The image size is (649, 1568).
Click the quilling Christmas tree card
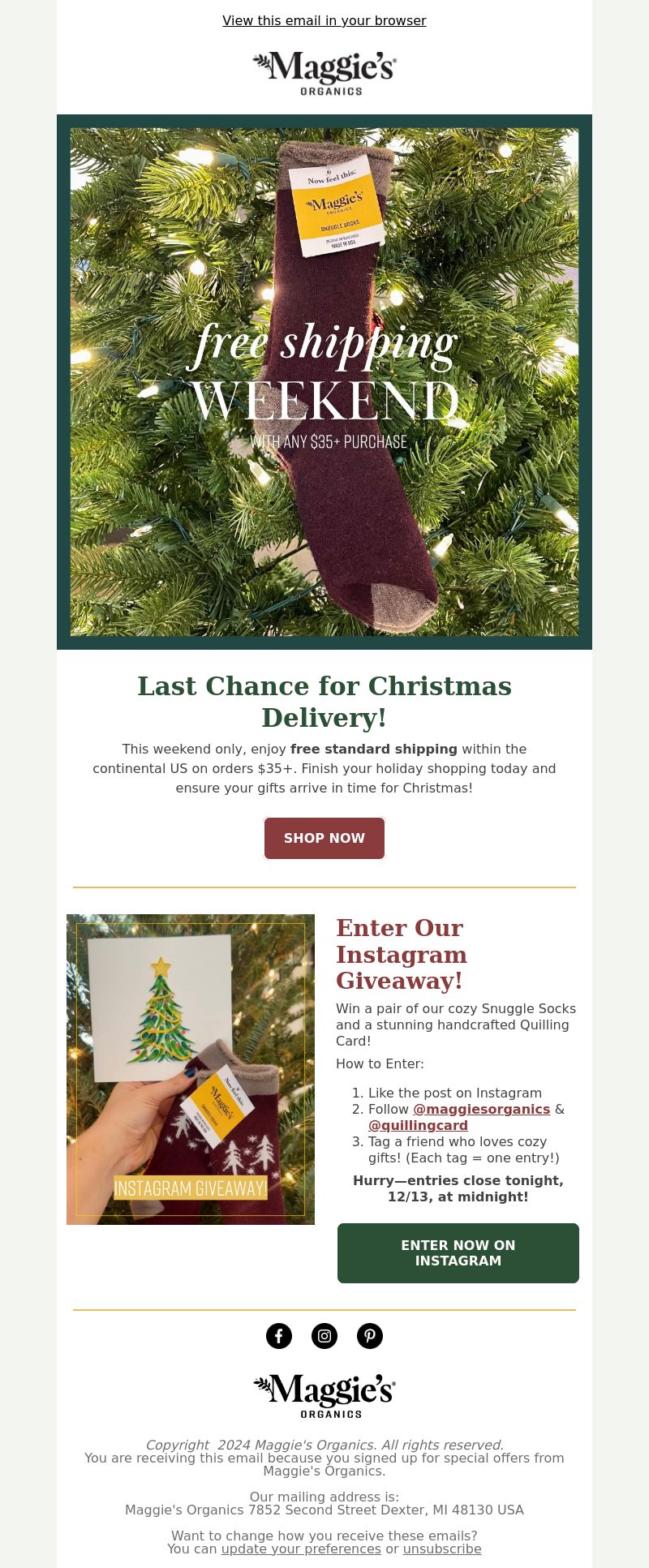point(160,1008)
